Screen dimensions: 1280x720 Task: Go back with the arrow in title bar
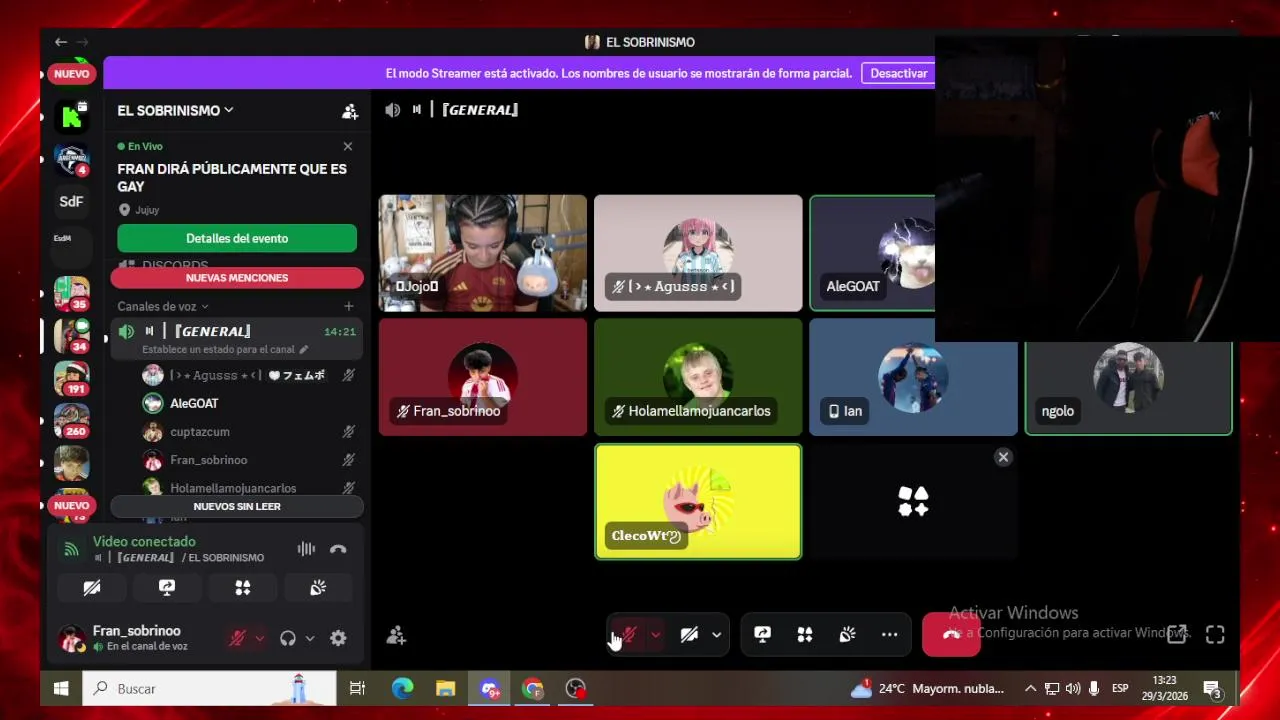(61, 42)
